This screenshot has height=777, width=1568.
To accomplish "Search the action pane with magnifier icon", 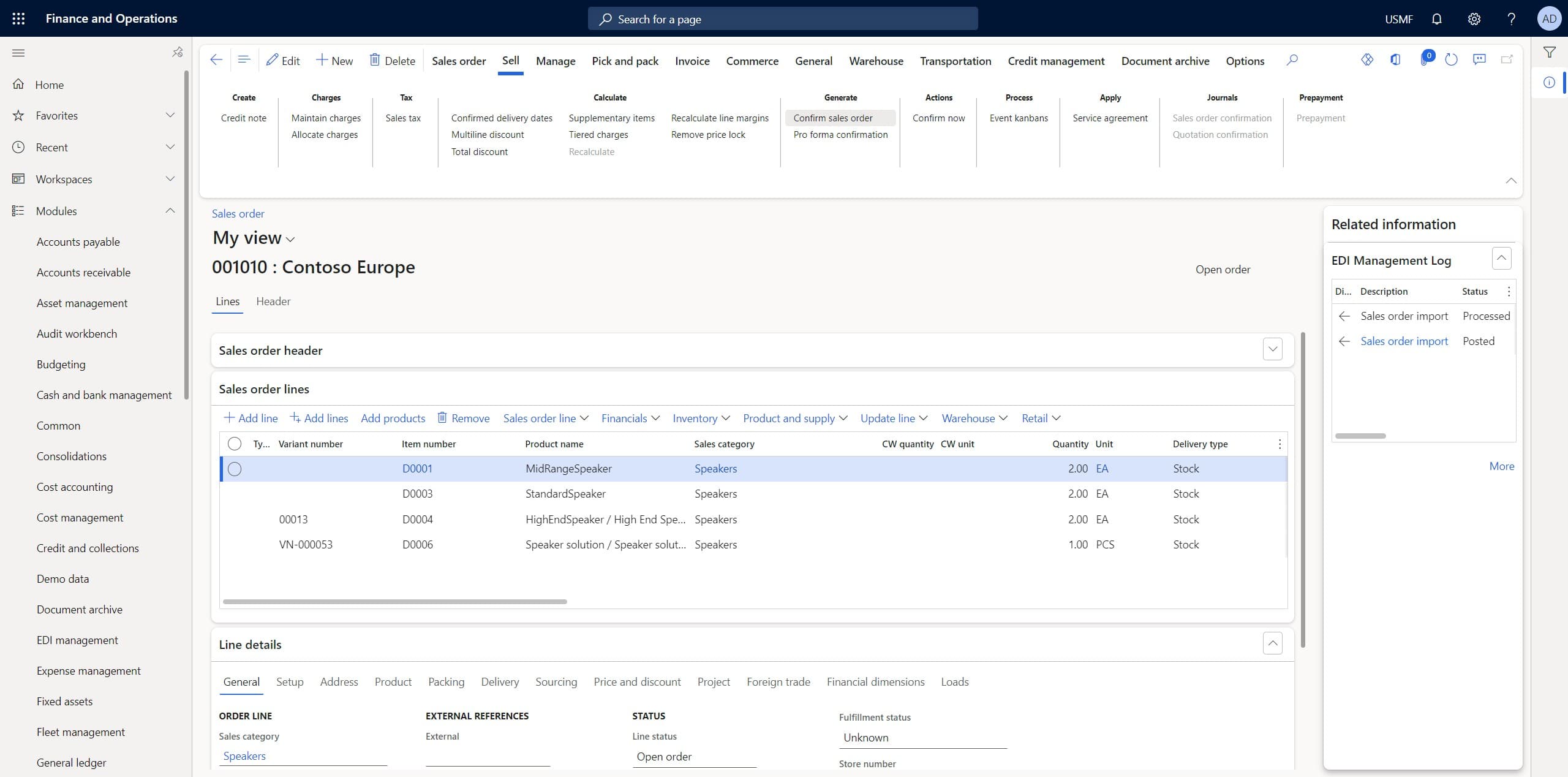I will (1292, 60).
